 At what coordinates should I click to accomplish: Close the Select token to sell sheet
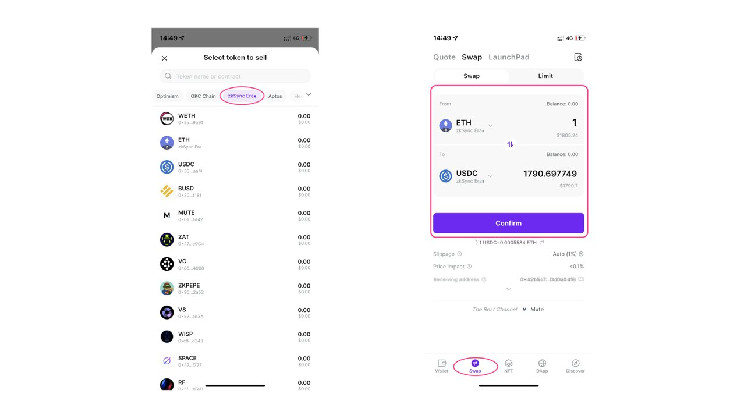164,58
